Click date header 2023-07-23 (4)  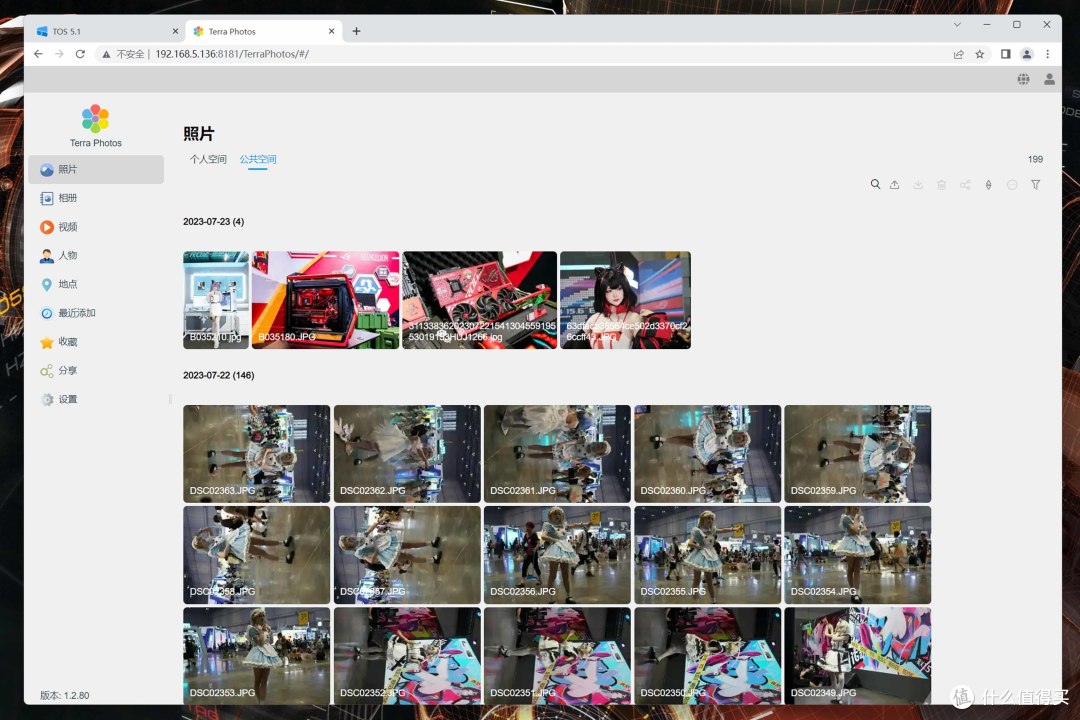pyautogui.click(x=214, y=222)
